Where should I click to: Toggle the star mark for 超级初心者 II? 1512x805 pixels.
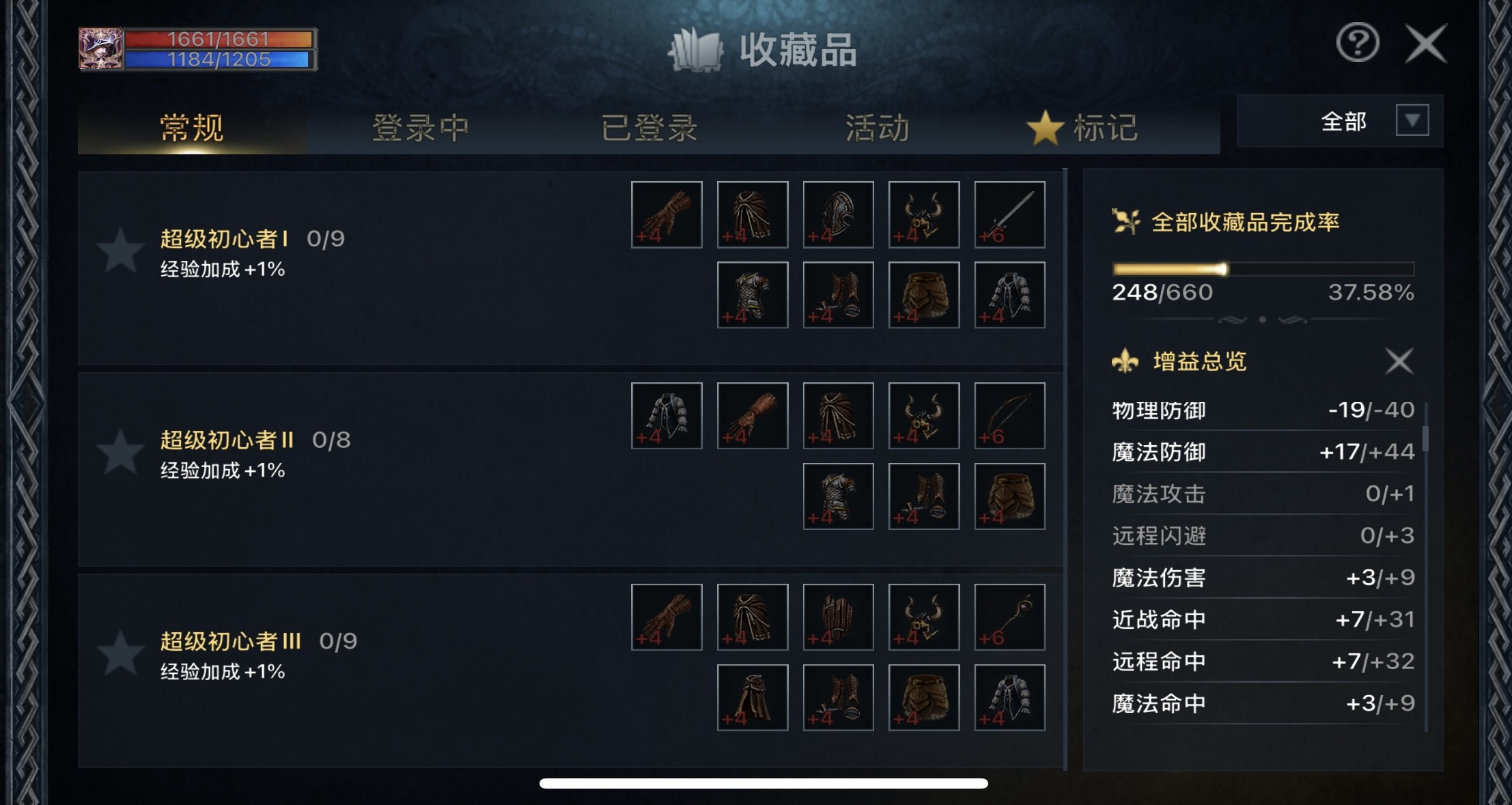(120, 452)
